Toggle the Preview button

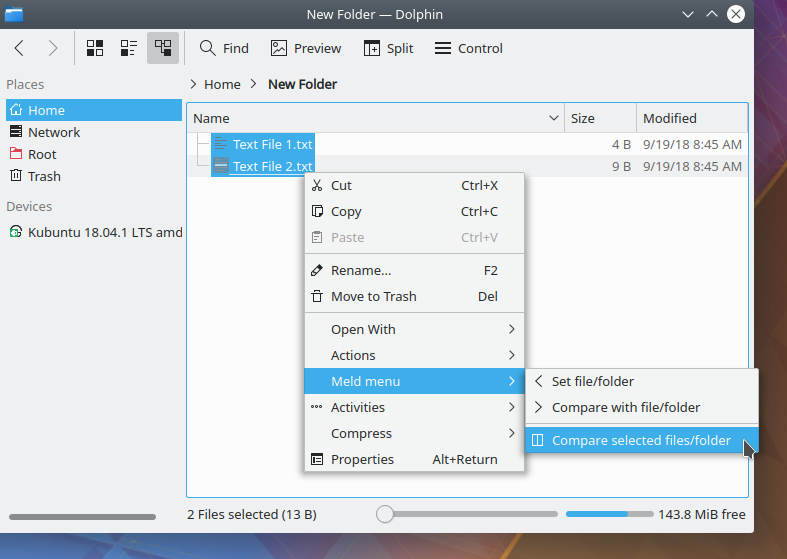pyautogui.click(x=306, y=48)
